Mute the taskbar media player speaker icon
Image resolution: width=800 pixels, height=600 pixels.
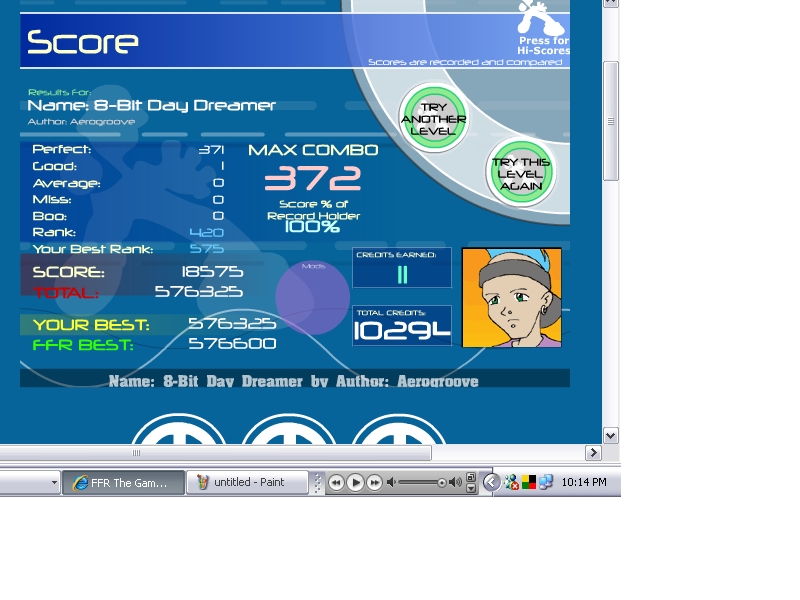pos(391,482)
